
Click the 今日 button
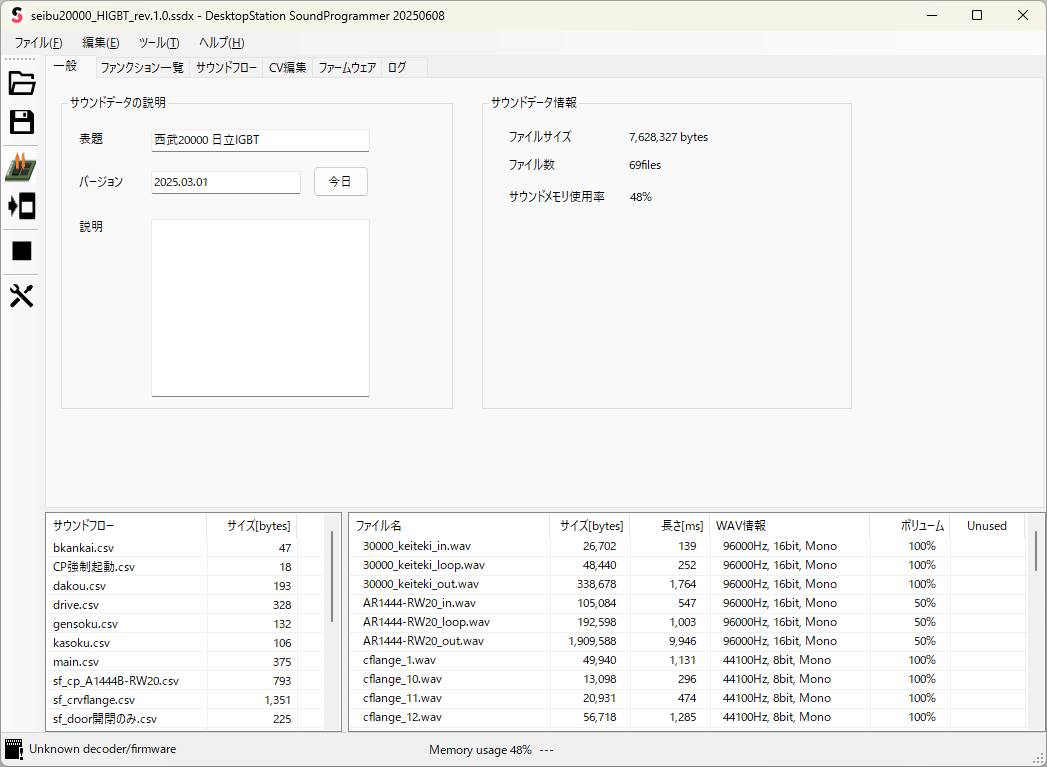coord(340,182)
